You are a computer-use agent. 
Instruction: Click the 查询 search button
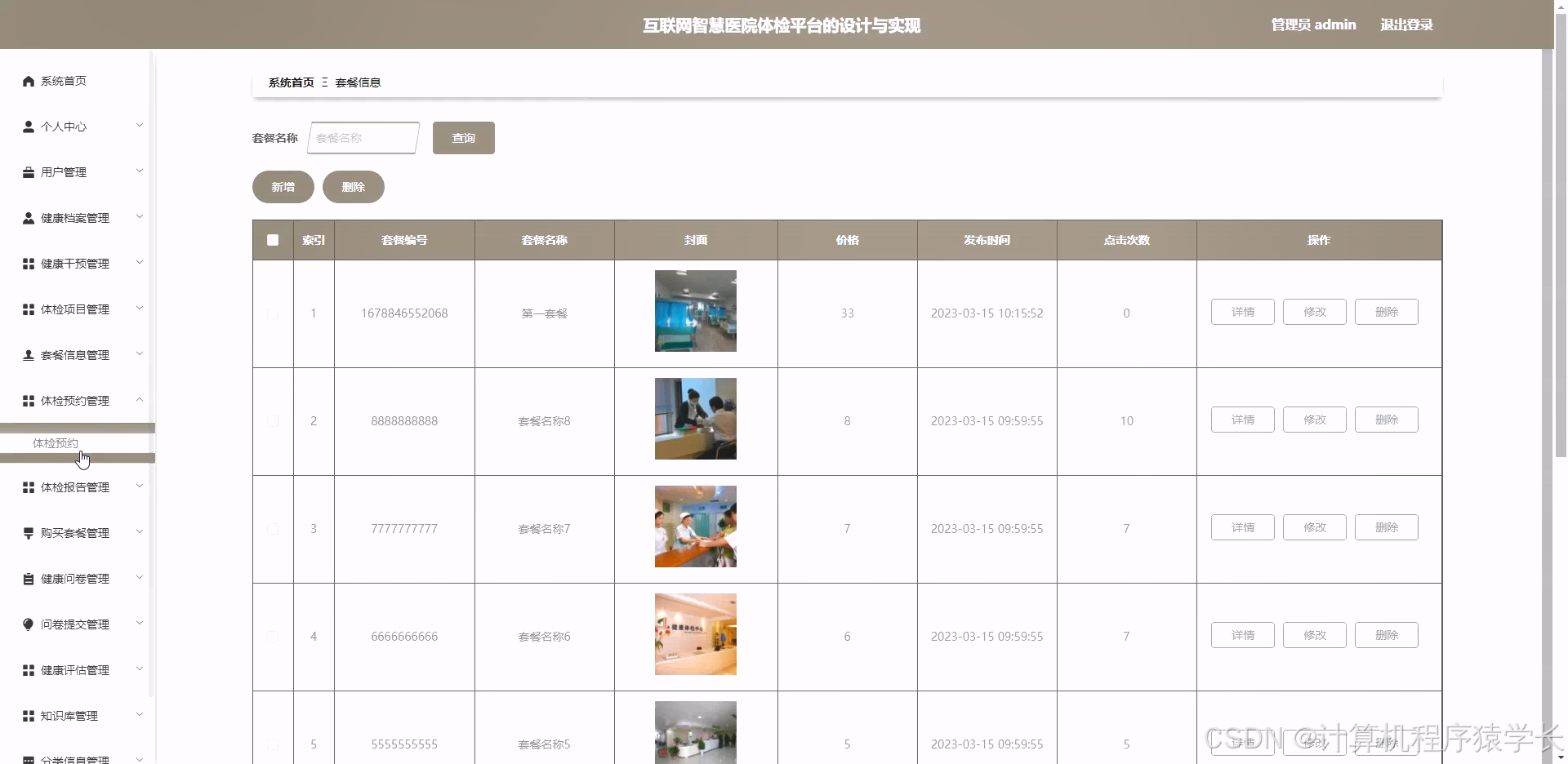[x=463, y=138]
